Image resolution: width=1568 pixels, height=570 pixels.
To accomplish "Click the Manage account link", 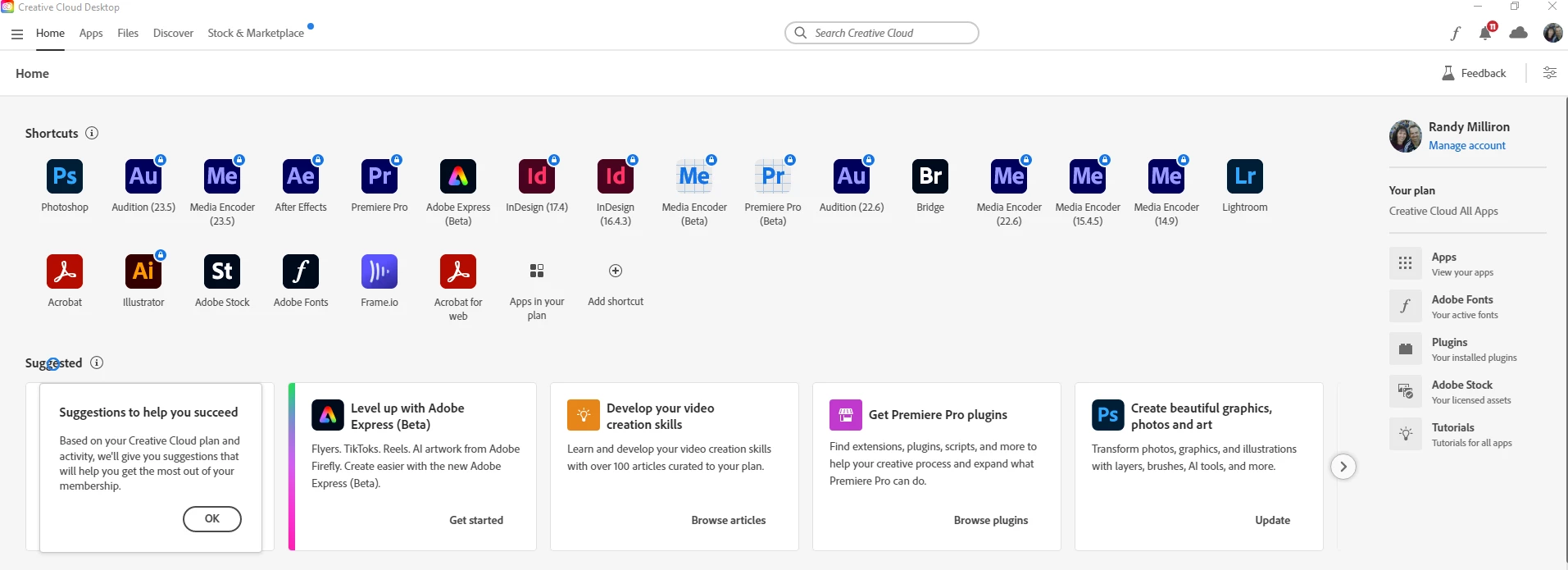I will pos(1467,145).
